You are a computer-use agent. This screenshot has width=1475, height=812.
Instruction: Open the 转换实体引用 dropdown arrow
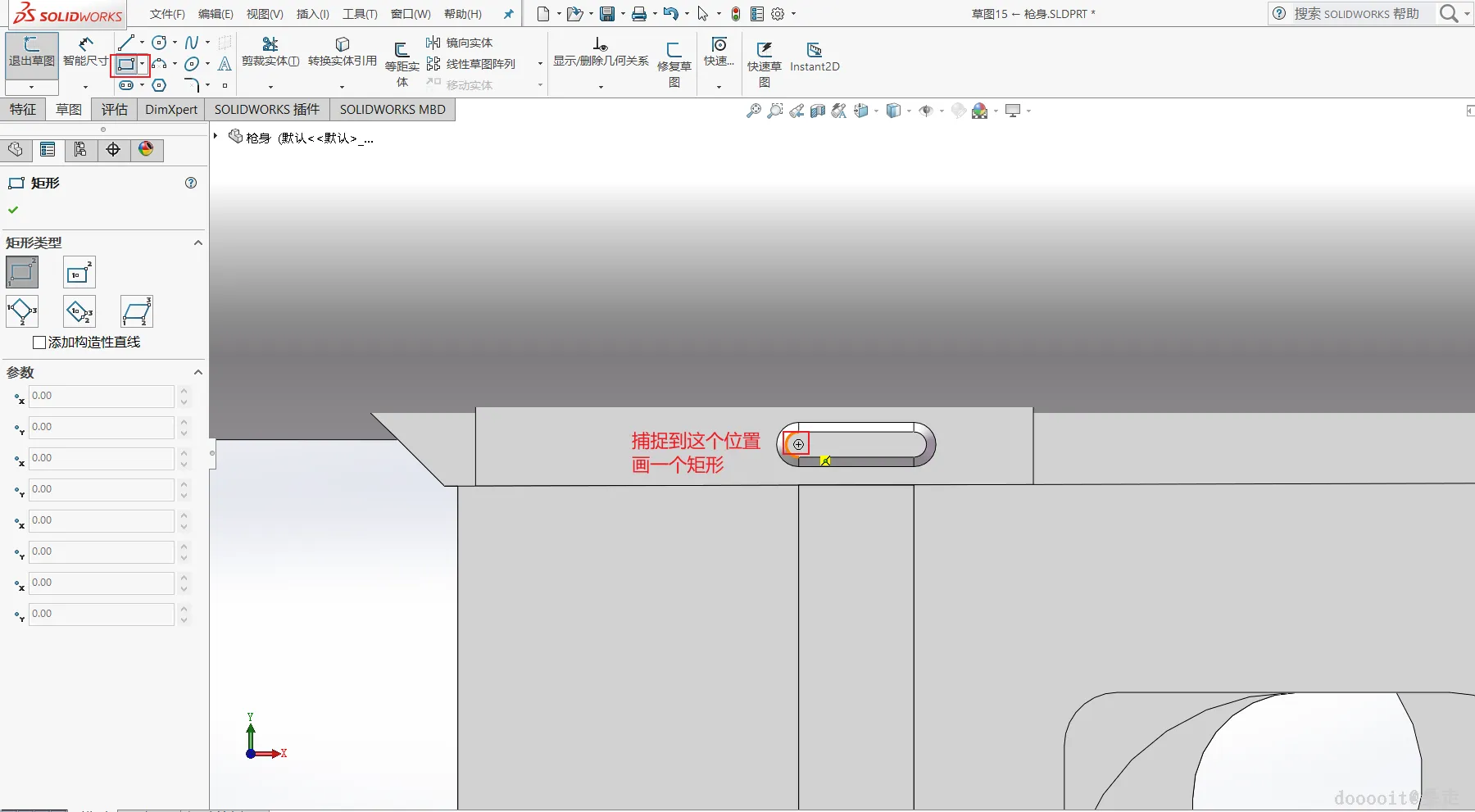343,86
